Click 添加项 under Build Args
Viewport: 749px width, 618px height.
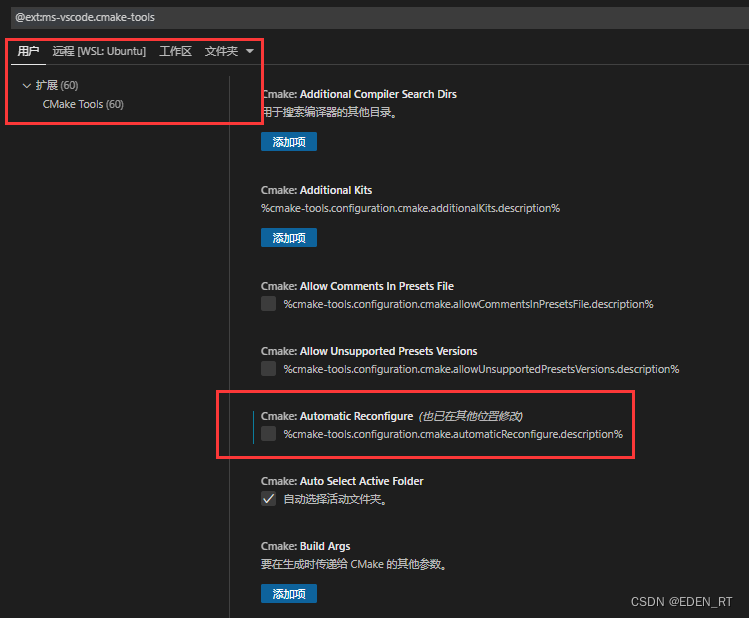pyautogui.click(x=289, y=594)
